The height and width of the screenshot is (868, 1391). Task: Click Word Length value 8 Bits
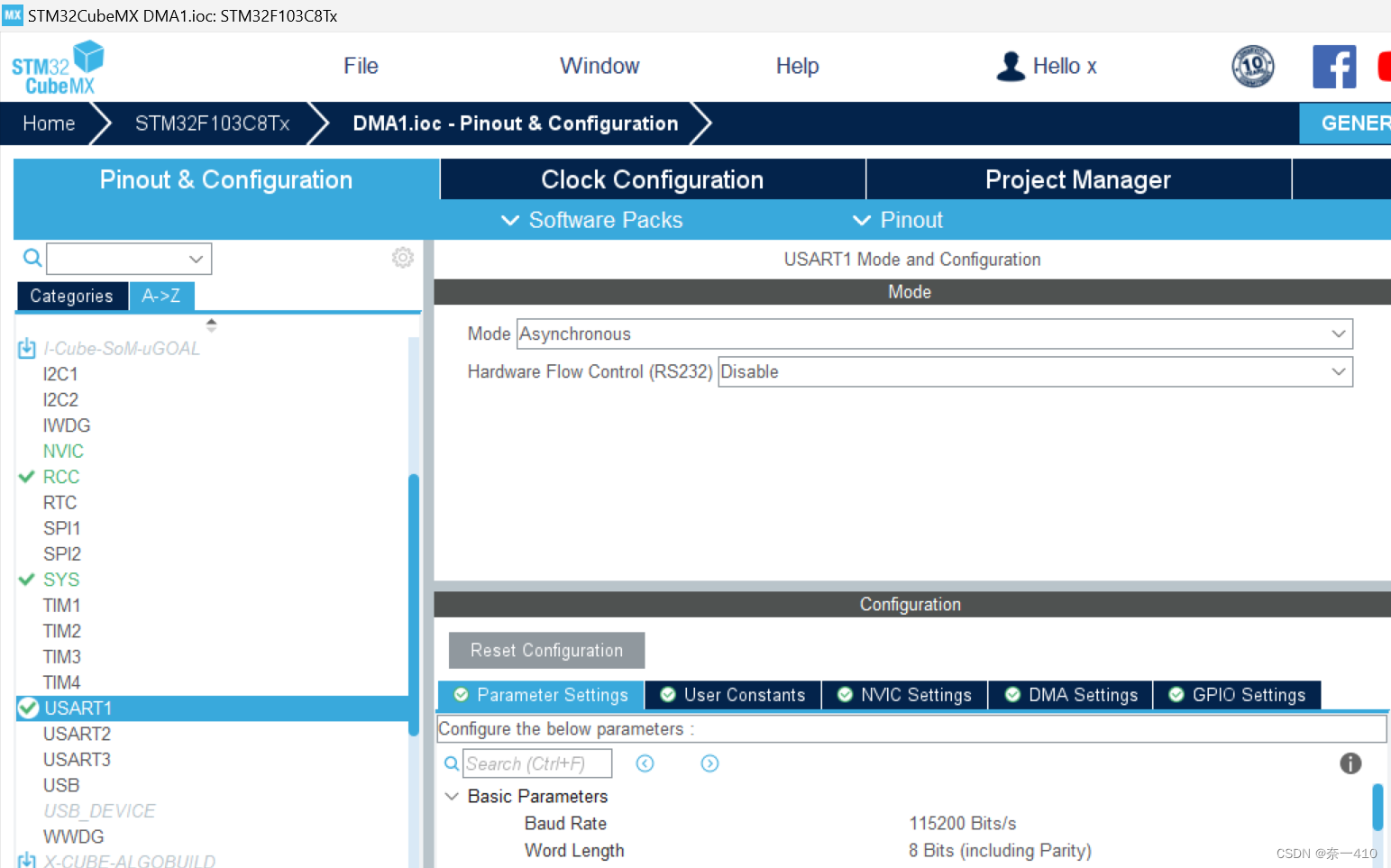pos(1000,850)
